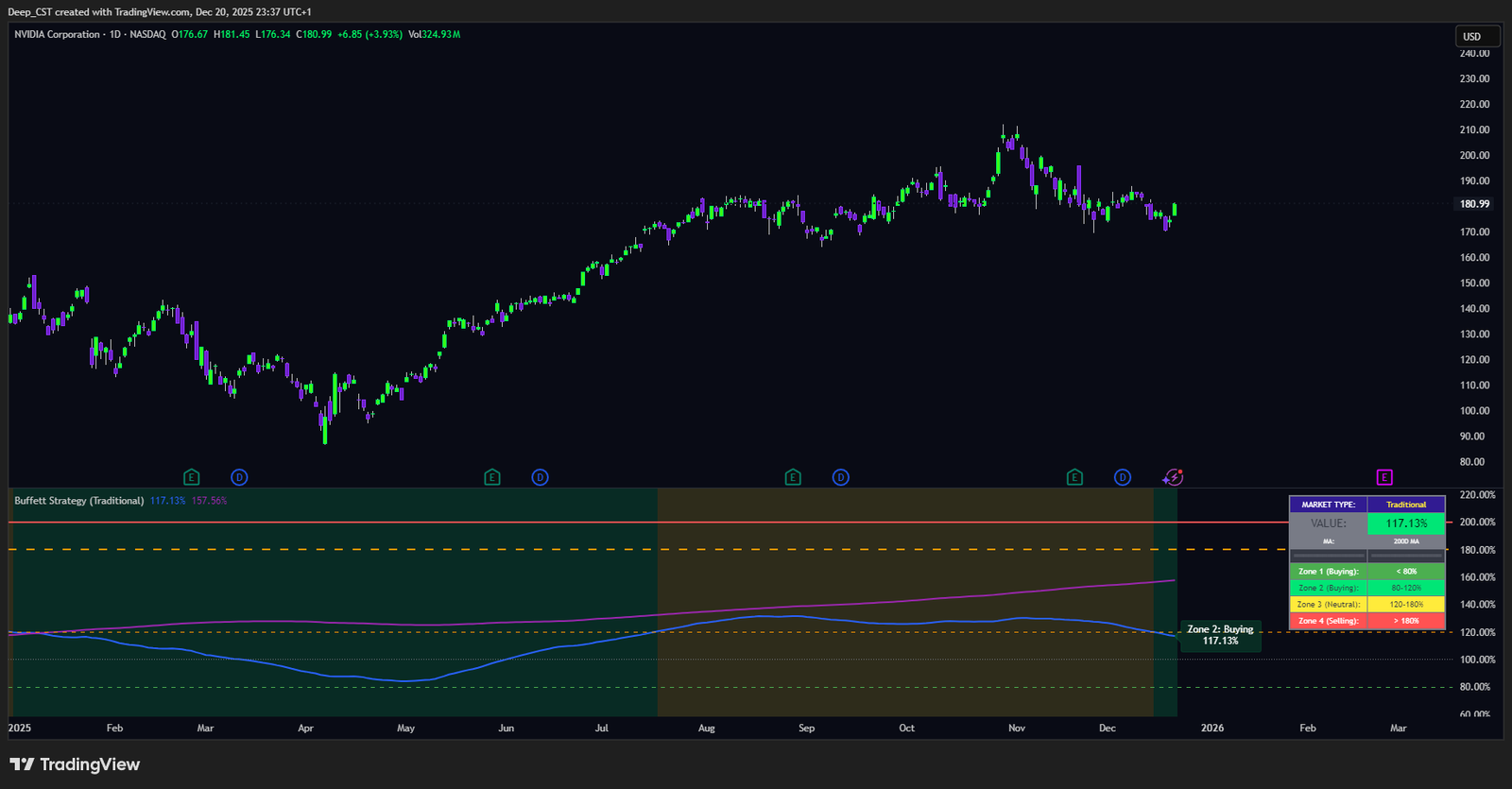The width and height of the screenshot is (1512, 789).
Task: Select the dividend icon in September
Action: tap(840, 477)
